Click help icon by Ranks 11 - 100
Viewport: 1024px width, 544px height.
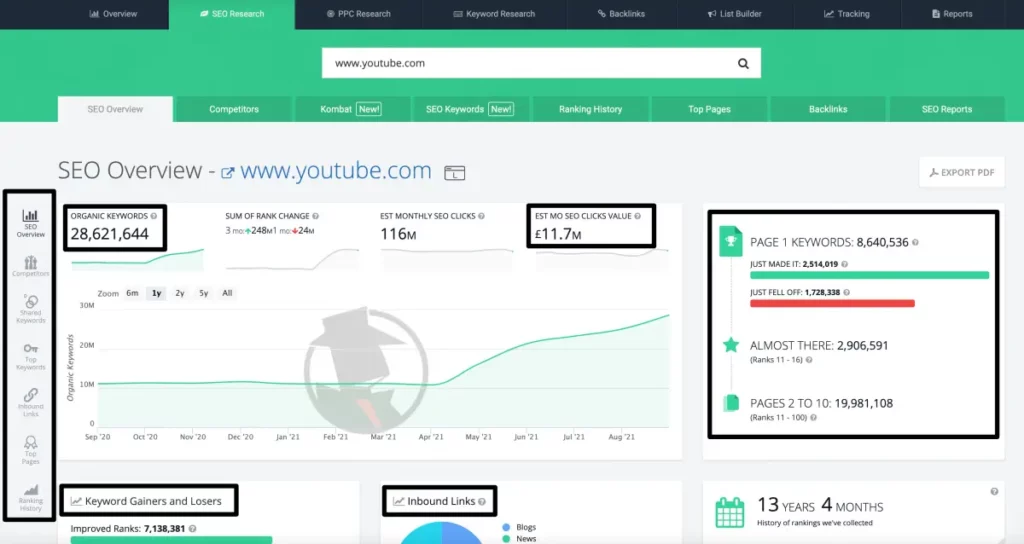click(x=814, y=417)
